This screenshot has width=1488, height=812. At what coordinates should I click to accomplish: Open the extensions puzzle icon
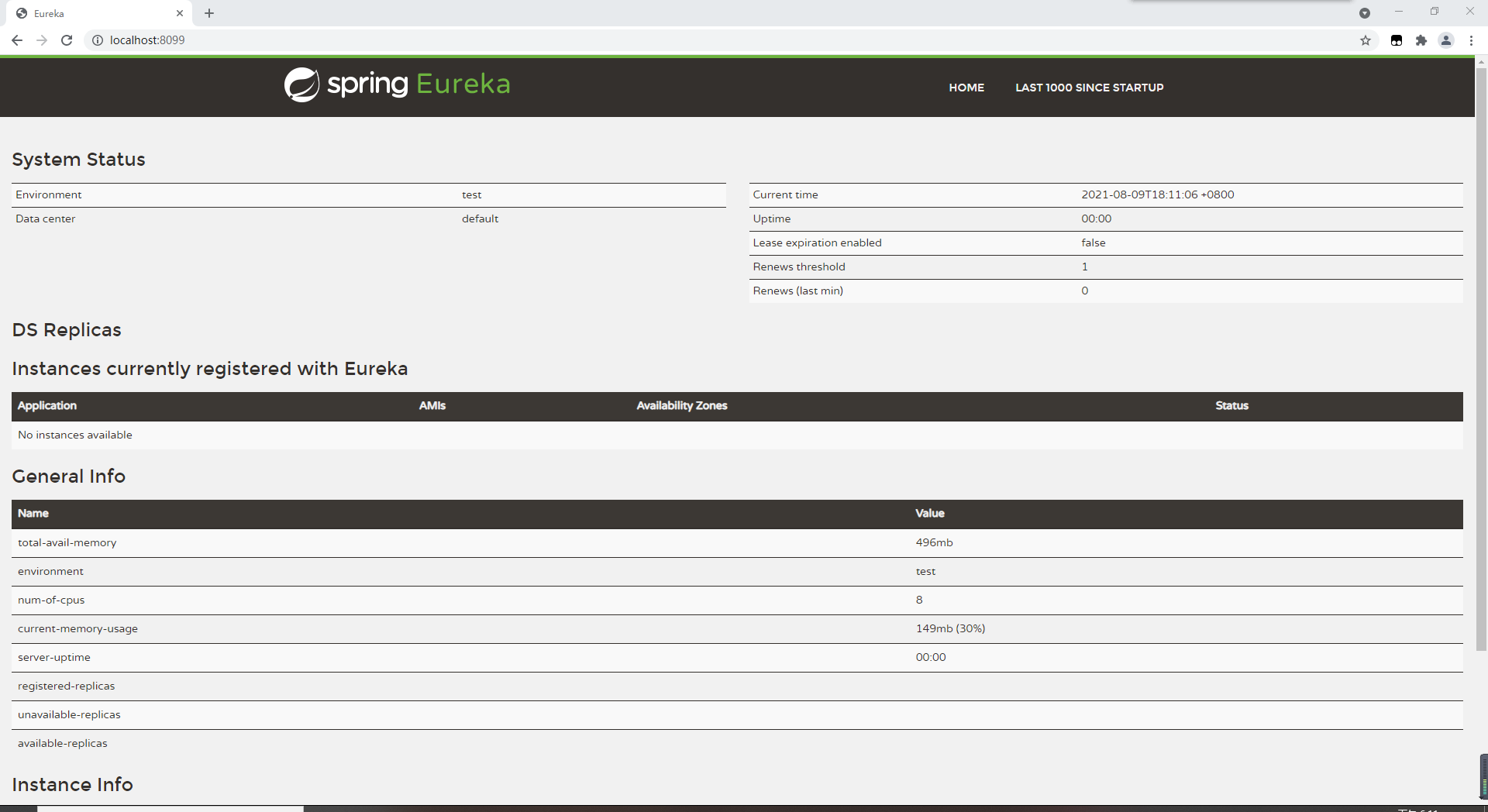click(x=1421, y=40)
